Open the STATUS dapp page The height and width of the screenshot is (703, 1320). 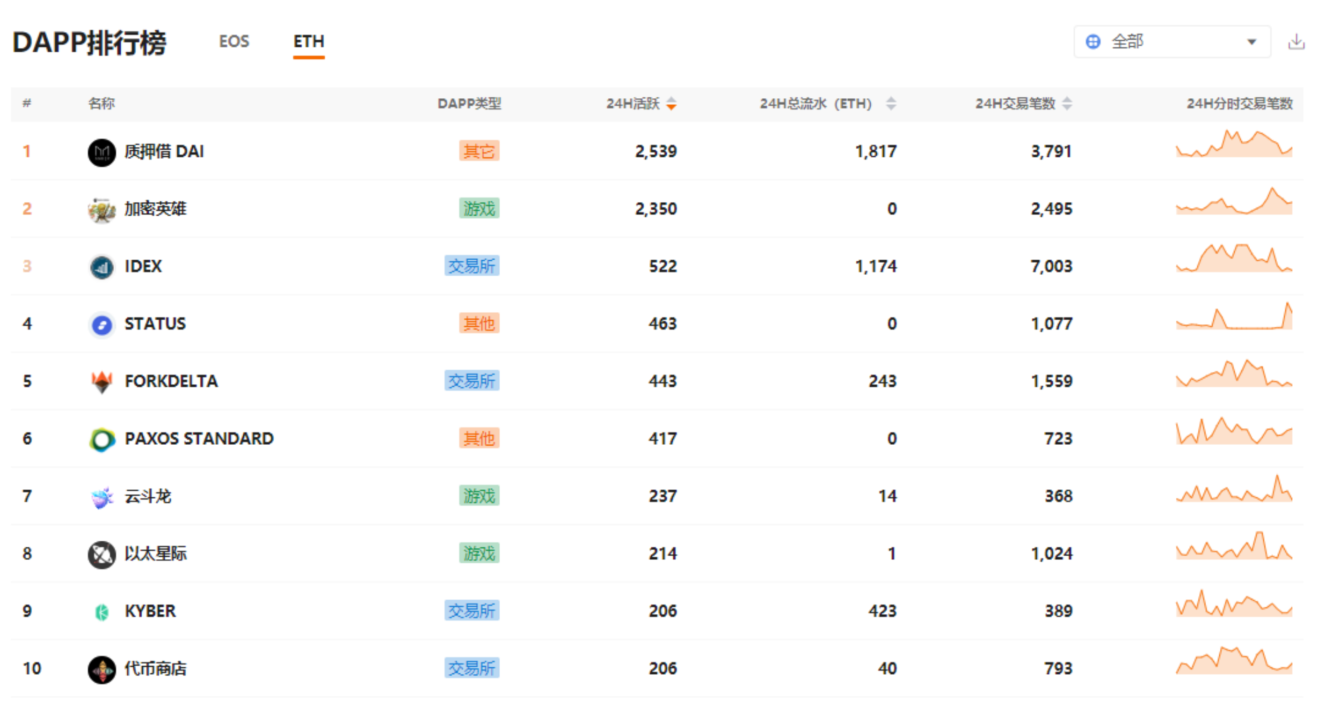point(155,324)
